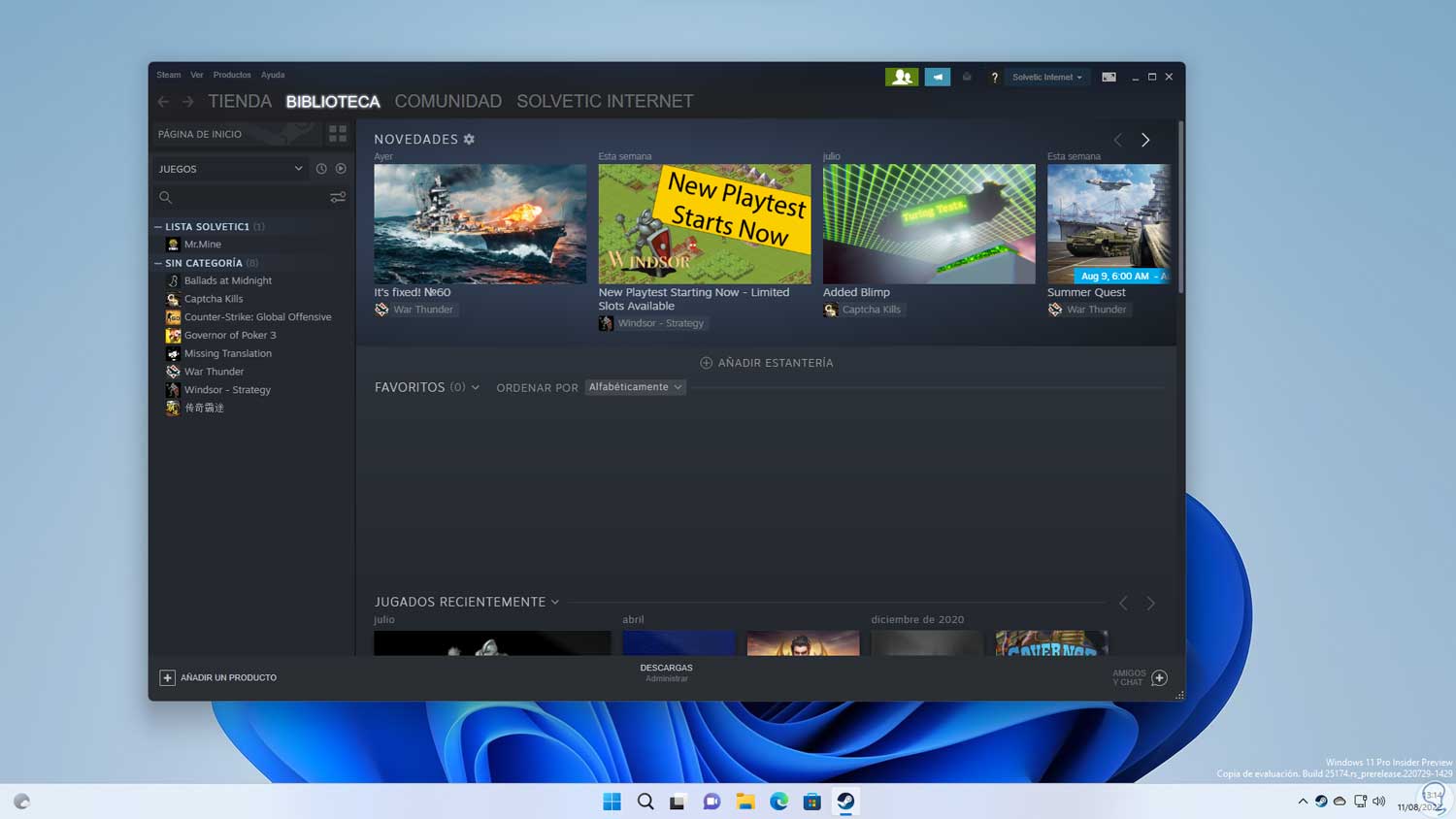
Task: Go to the TIENDA tab
Action: click(x=240, y=101)
